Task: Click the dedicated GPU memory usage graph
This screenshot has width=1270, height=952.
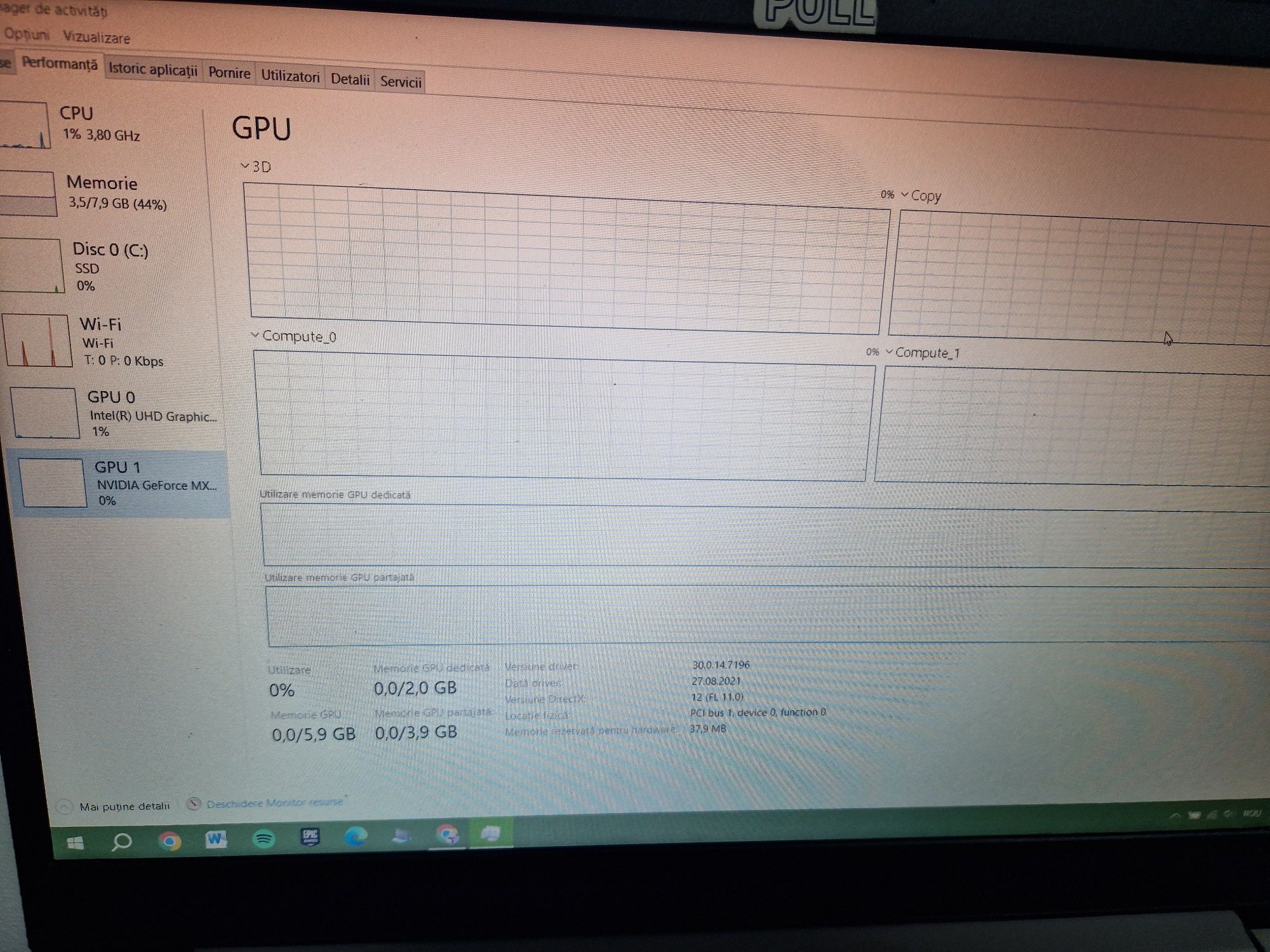Action: [765, 536]
